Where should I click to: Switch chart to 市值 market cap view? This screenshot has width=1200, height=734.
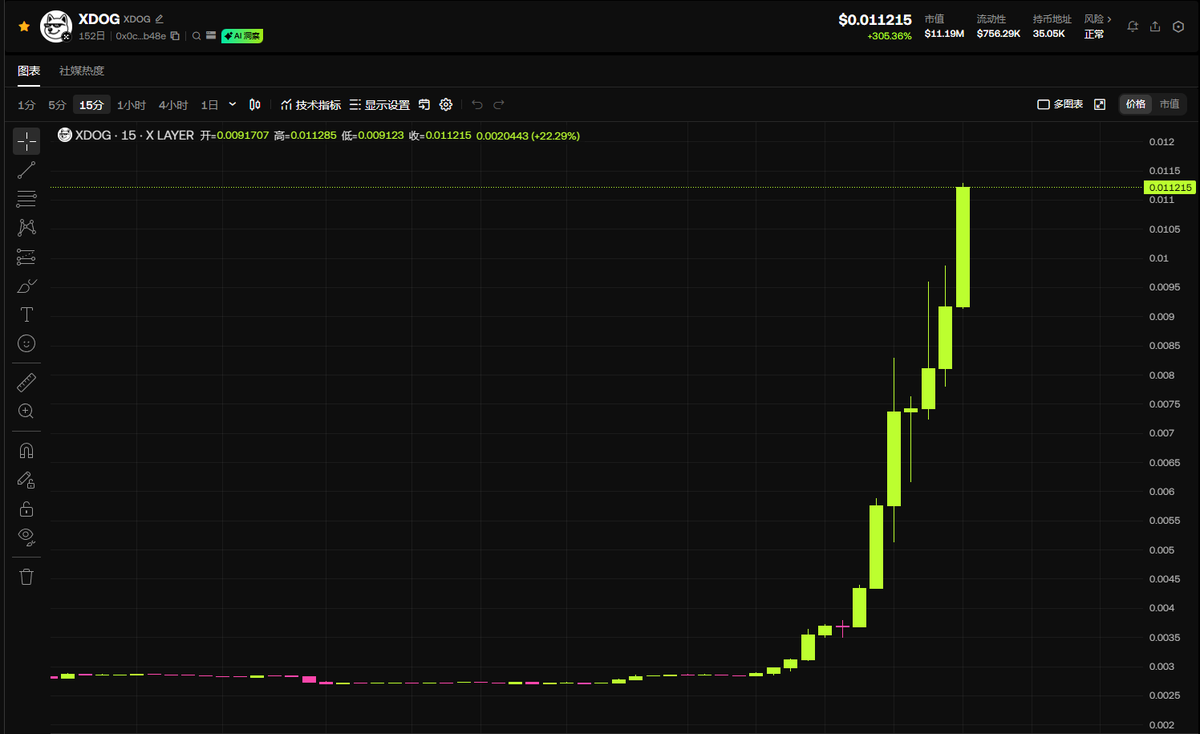(1168, 104)
